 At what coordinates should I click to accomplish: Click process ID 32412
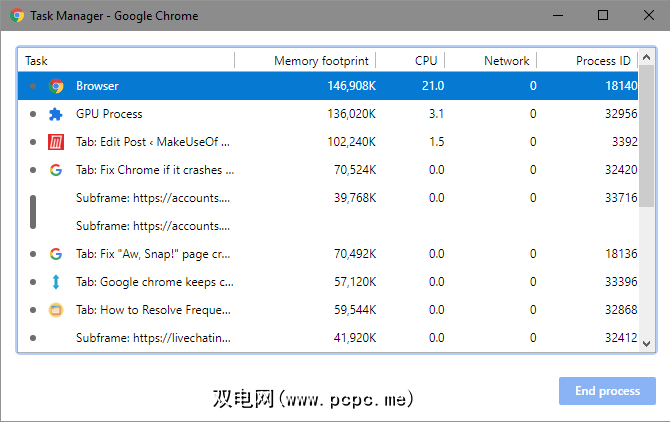tap(621, 338)
